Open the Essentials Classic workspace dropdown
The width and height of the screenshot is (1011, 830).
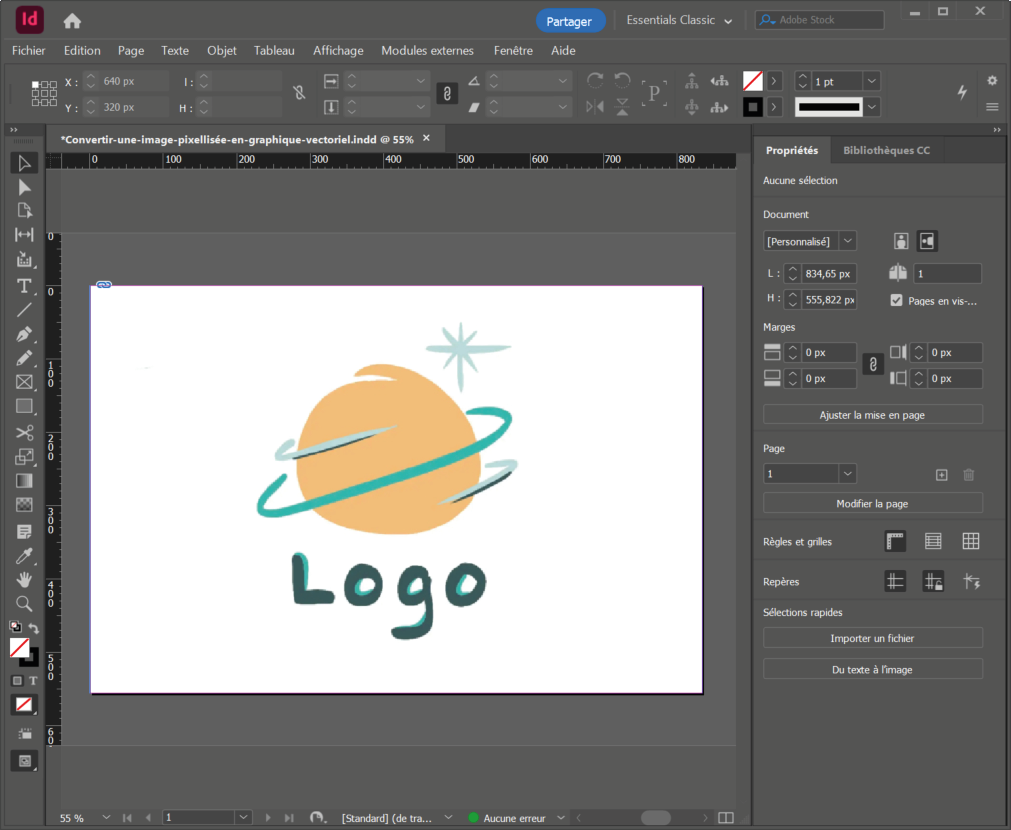pos(679,21)
